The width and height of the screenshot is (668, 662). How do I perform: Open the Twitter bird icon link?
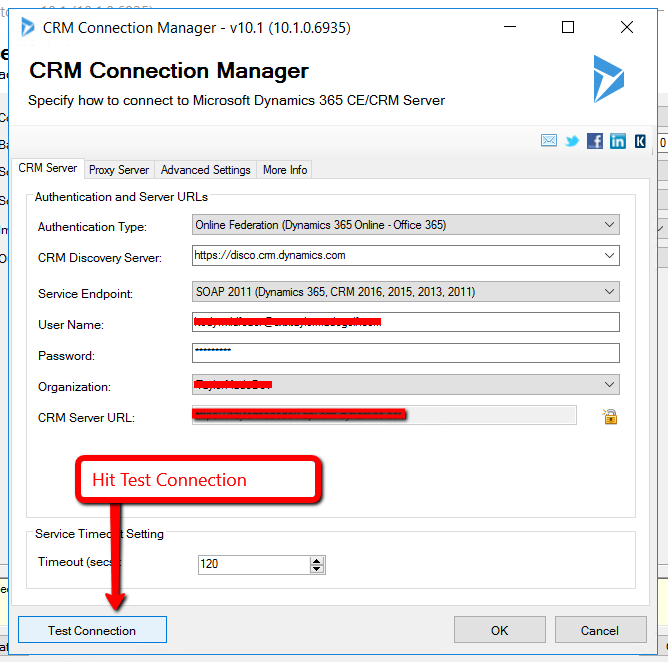click(x=572, y=141)
